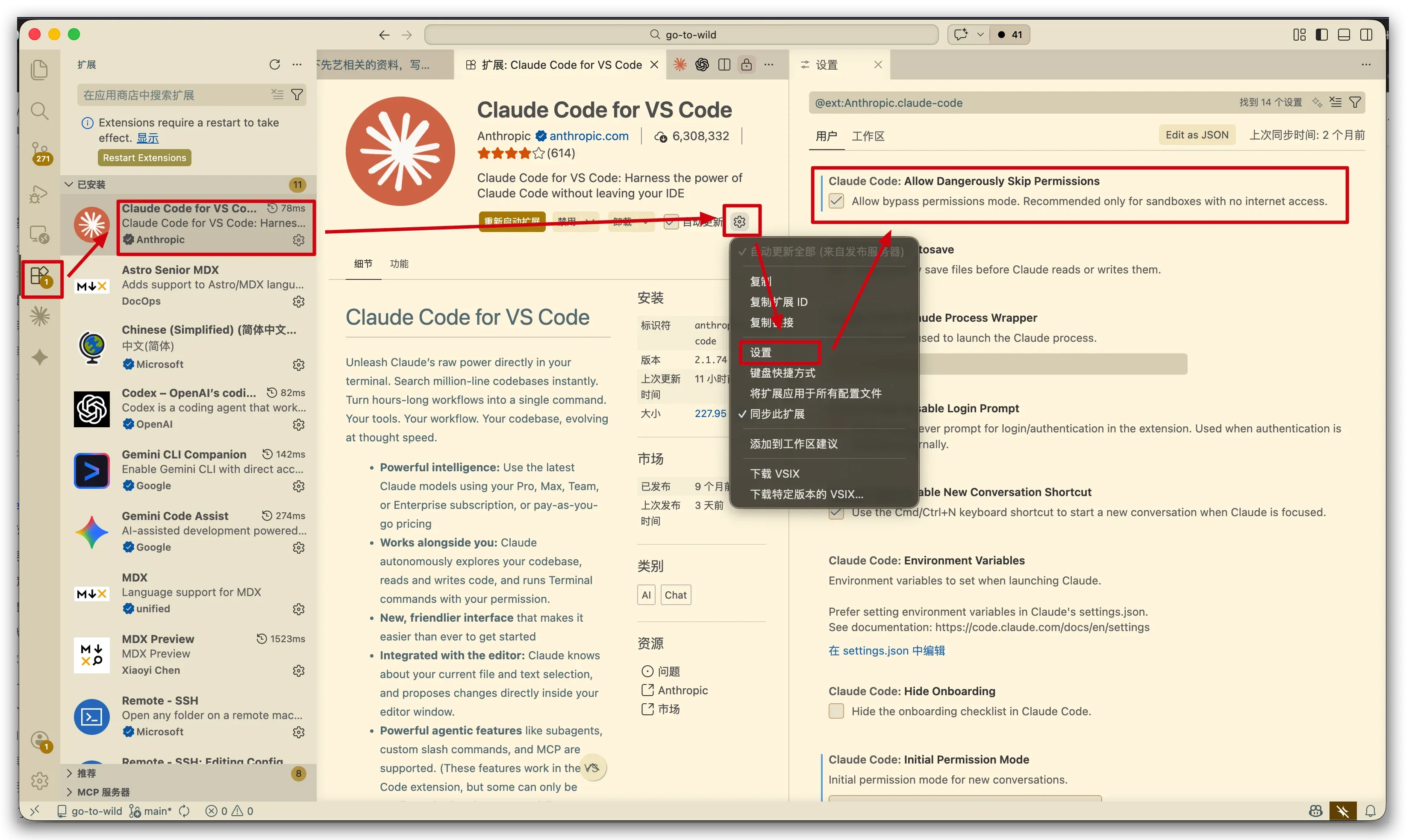This screenshot has height=840, width=1406.
Task: Open Views and More Actions in the Extensions panel
Action: [x=297, y=65]
